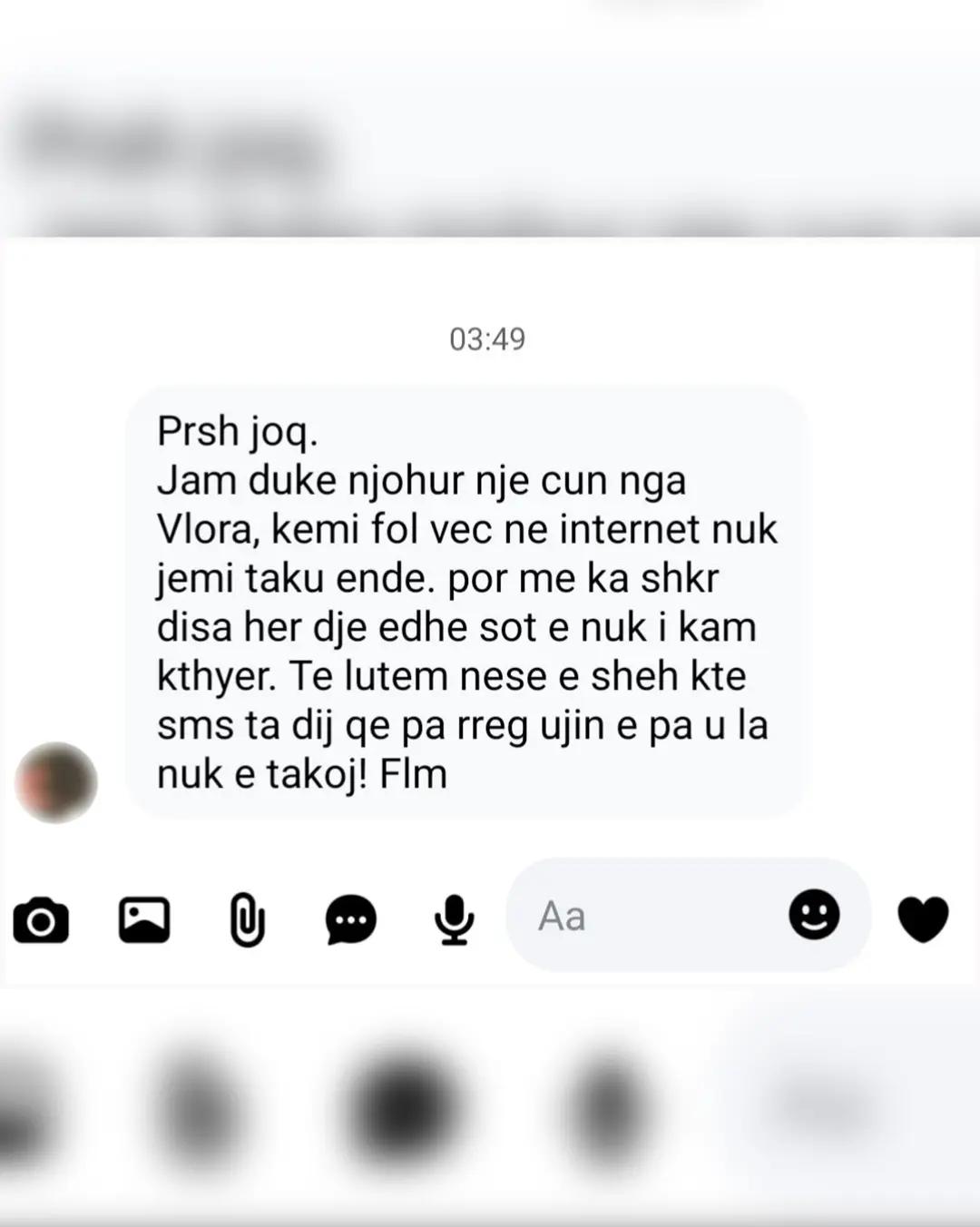Image resolution: width=980 pixels, height=1227 pixels.
Task: Focus the Aa message input field
Action: tap(689, 915)
